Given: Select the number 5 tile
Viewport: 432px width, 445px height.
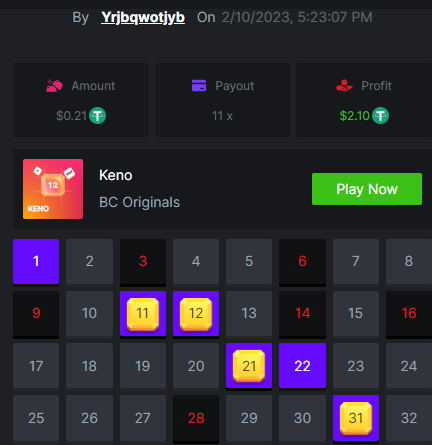Looking at the screenshot, I should pos(249,261).
